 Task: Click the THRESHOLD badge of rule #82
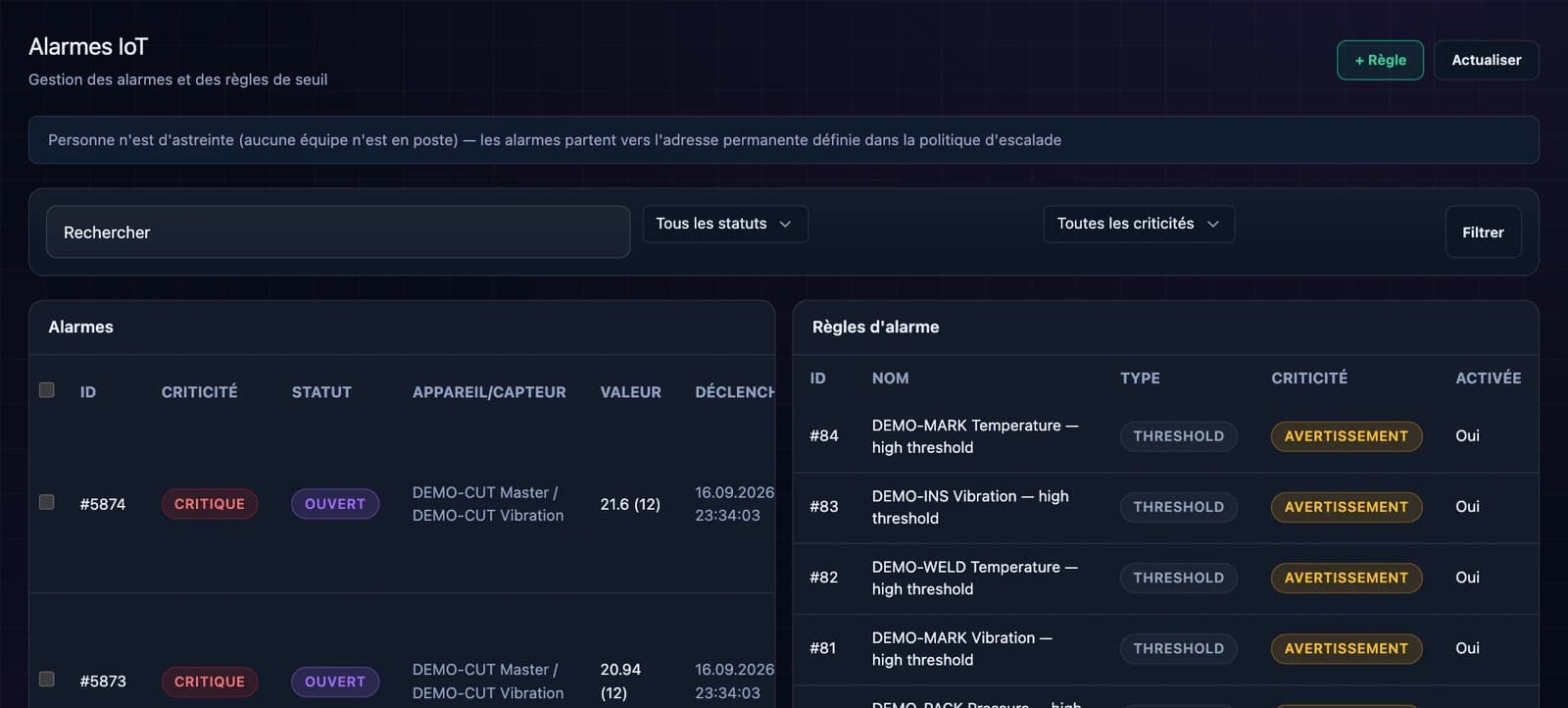[1179, 578]
